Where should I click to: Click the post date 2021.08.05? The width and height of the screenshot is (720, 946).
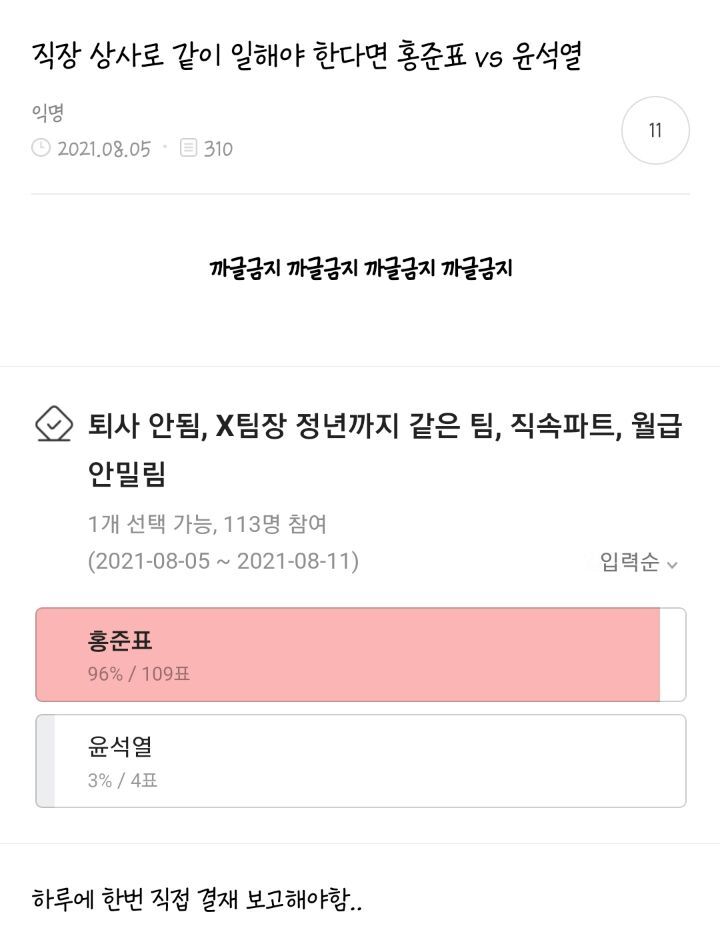click(104, 149)
